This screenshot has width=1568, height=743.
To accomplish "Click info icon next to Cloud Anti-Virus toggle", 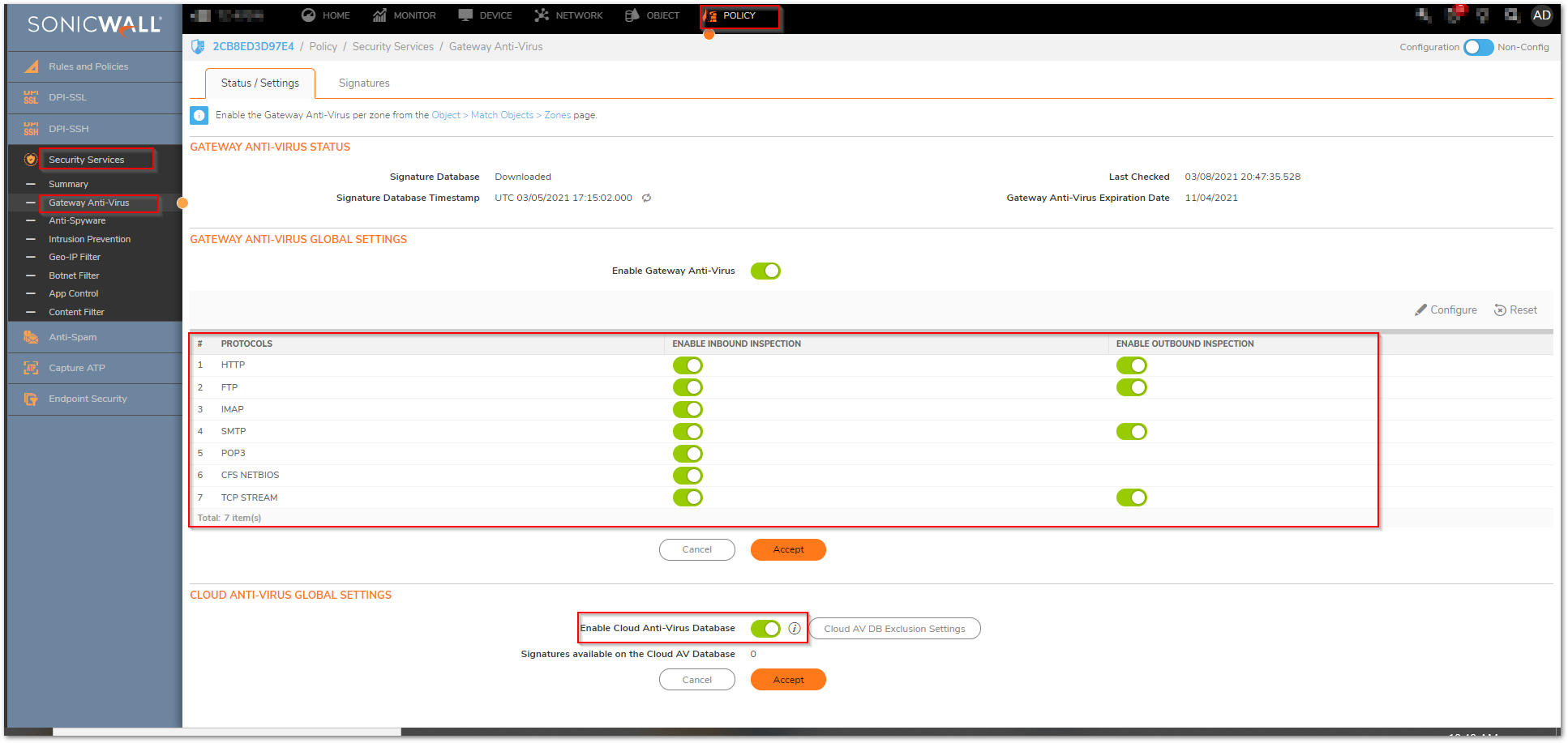I will (x=795, y=629).
